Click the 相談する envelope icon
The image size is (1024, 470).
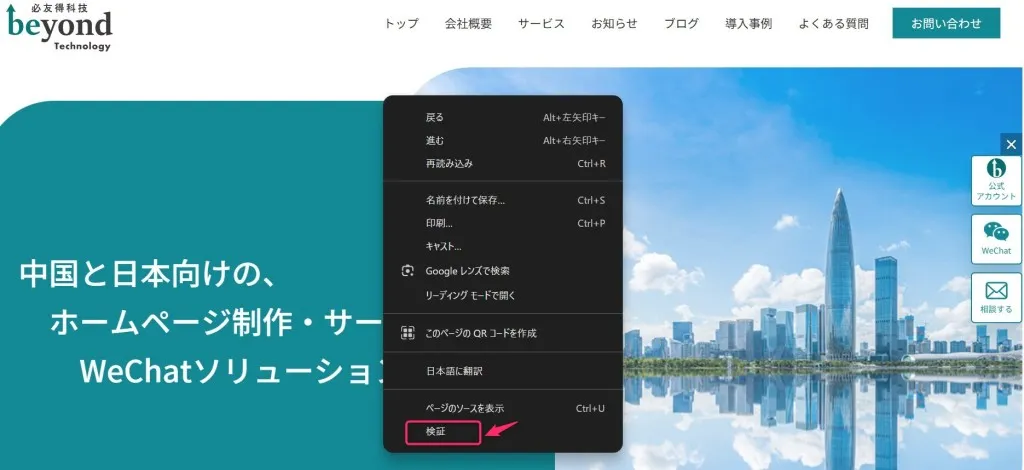(996, 297)
